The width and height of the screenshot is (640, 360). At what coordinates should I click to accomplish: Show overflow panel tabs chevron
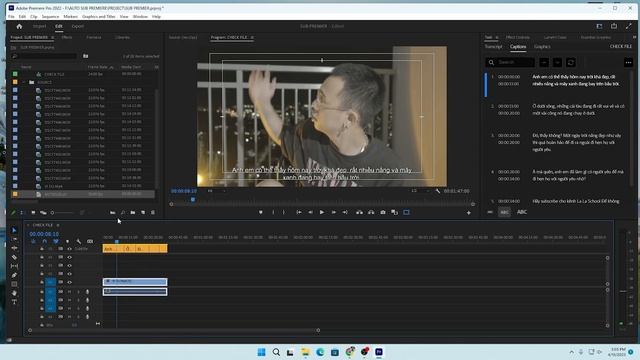[x=635, y=37]
